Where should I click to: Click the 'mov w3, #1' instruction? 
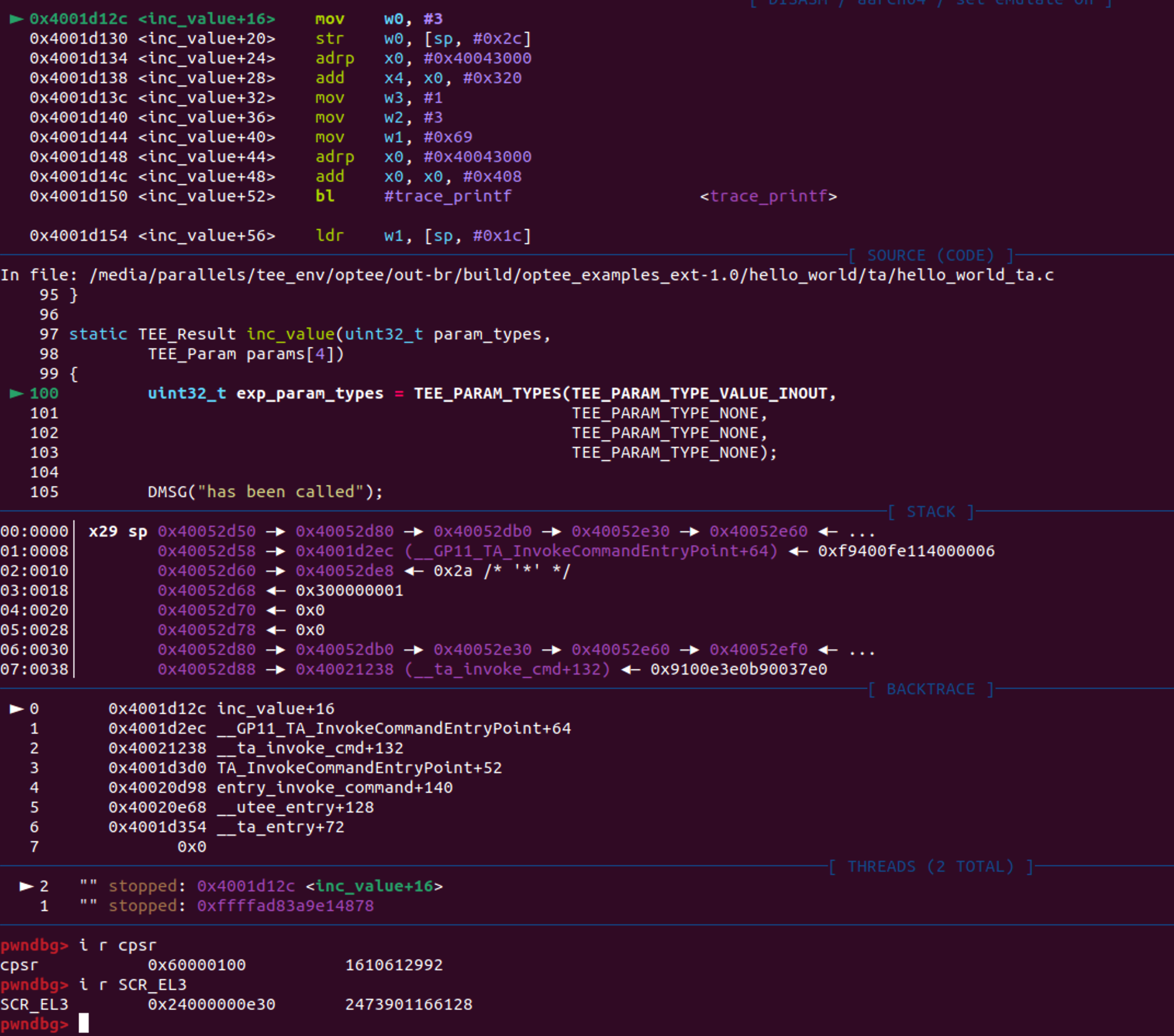click(379, 97)
